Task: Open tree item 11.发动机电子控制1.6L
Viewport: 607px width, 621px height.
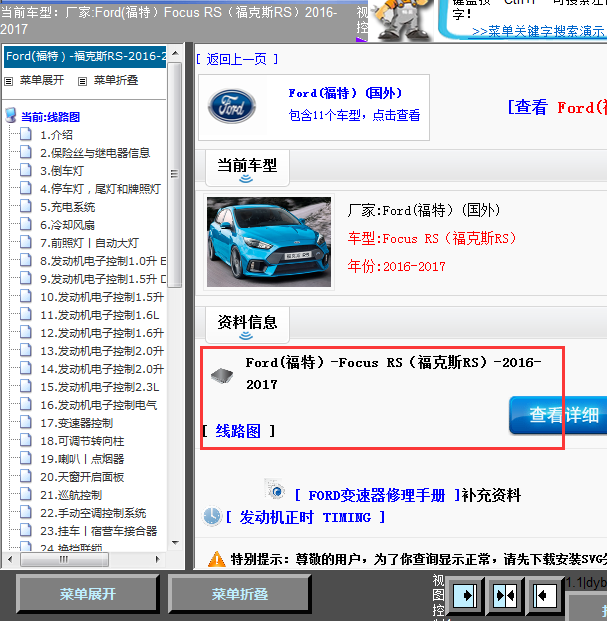Action: click(x=100, y=315)
